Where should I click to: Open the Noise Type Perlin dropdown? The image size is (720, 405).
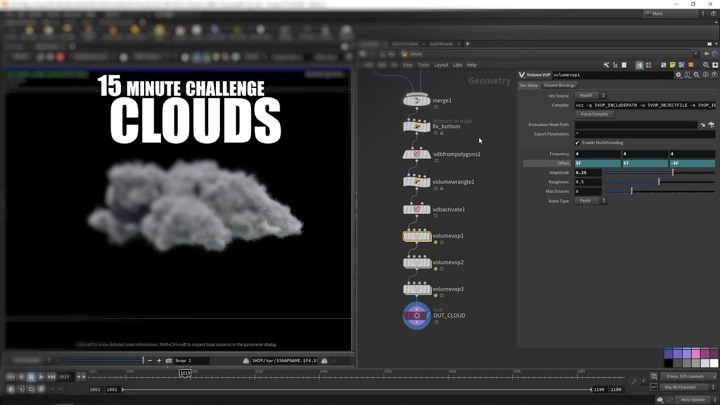click(x=591, y=201)
